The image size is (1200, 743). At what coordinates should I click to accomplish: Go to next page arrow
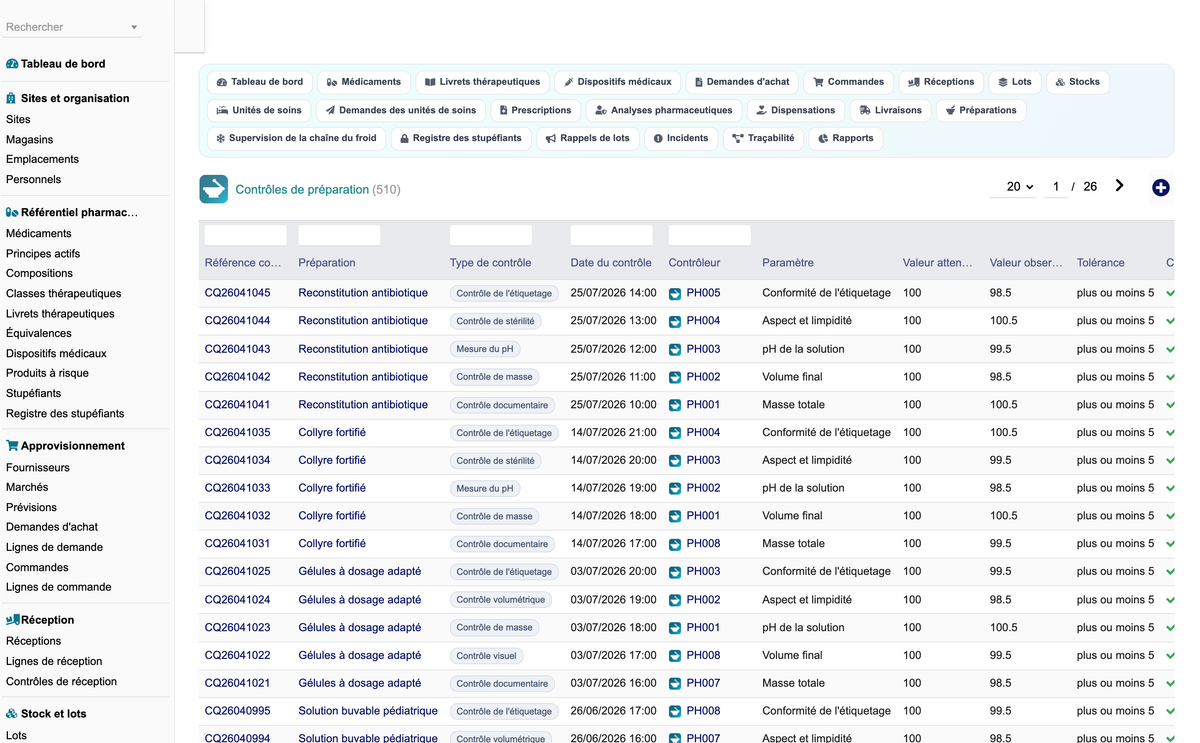tap(1119, 186)
